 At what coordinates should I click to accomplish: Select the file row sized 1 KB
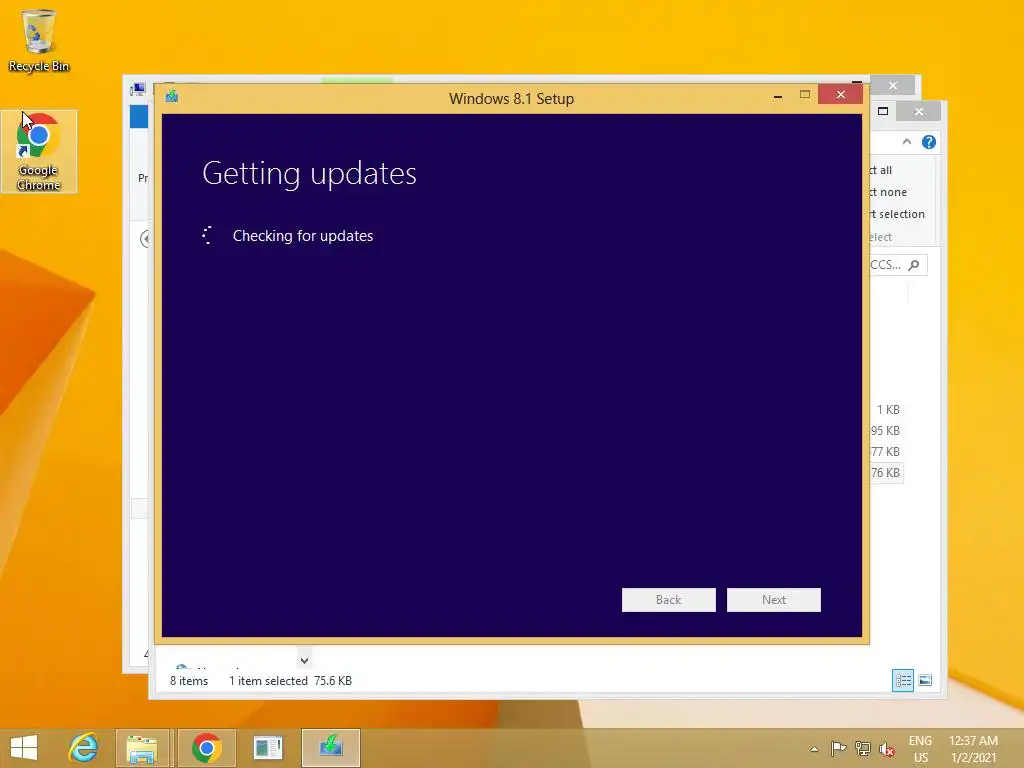(888, 409)
